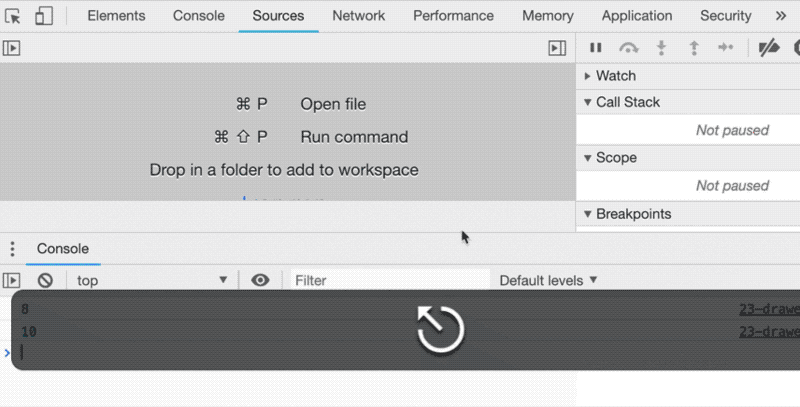Screen dimensions: 800x407
Task: Show more tabs with the chevron button
Action: pyautogui.click(x=781, y=16)
